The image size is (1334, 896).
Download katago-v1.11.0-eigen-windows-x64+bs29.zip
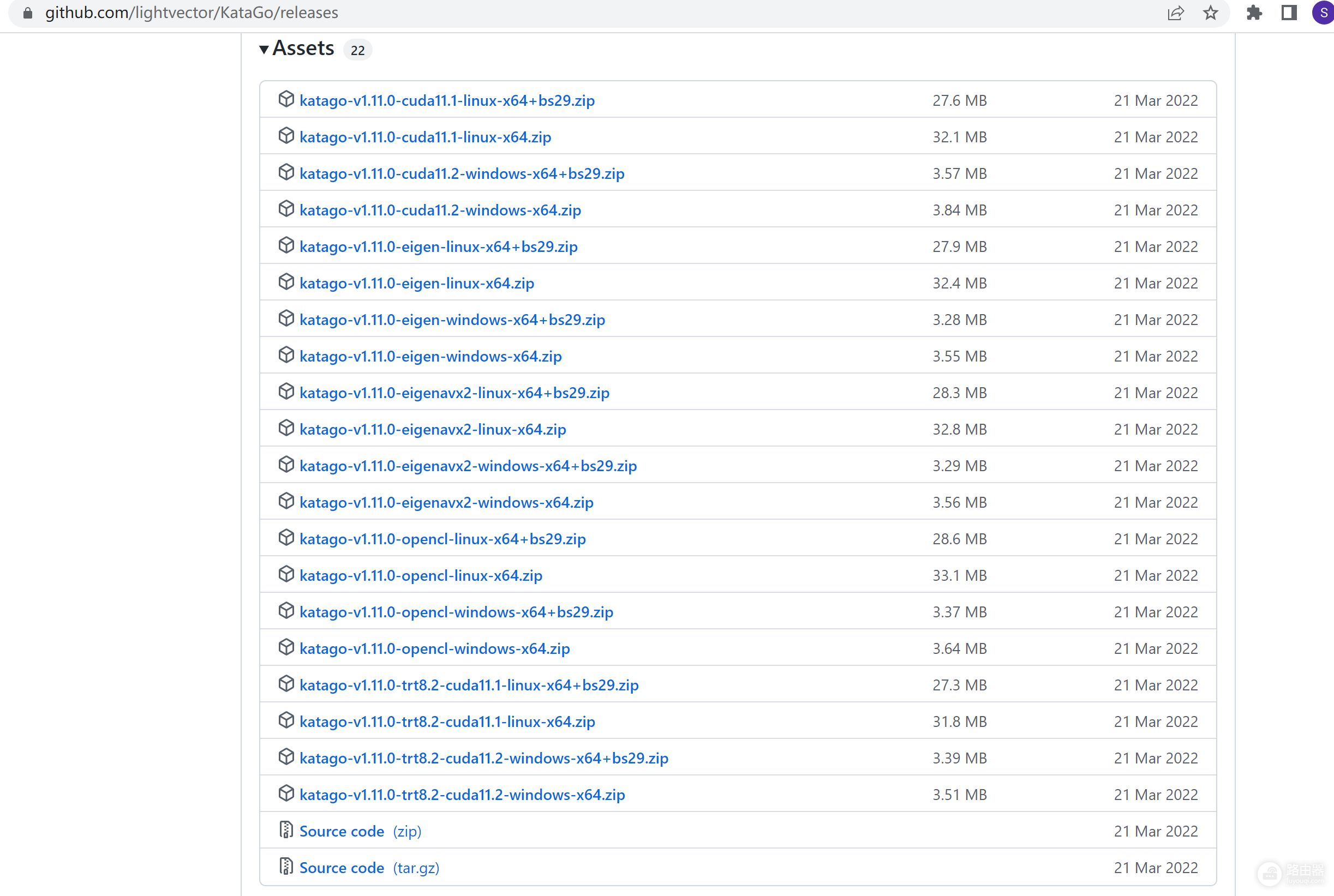point(452,320)
